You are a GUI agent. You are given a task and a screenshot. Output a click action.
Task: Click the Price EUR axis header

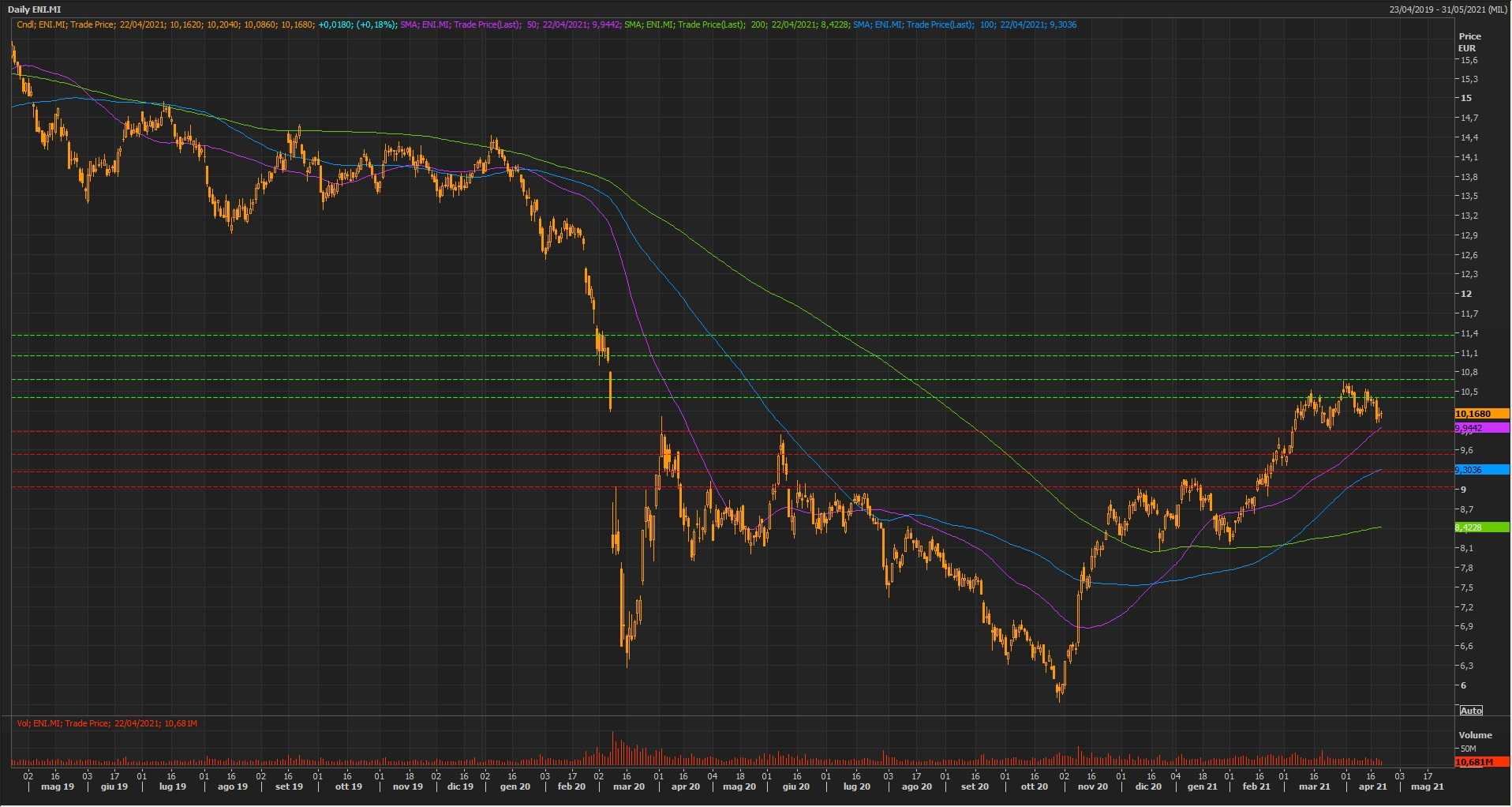coord(1469,42)
